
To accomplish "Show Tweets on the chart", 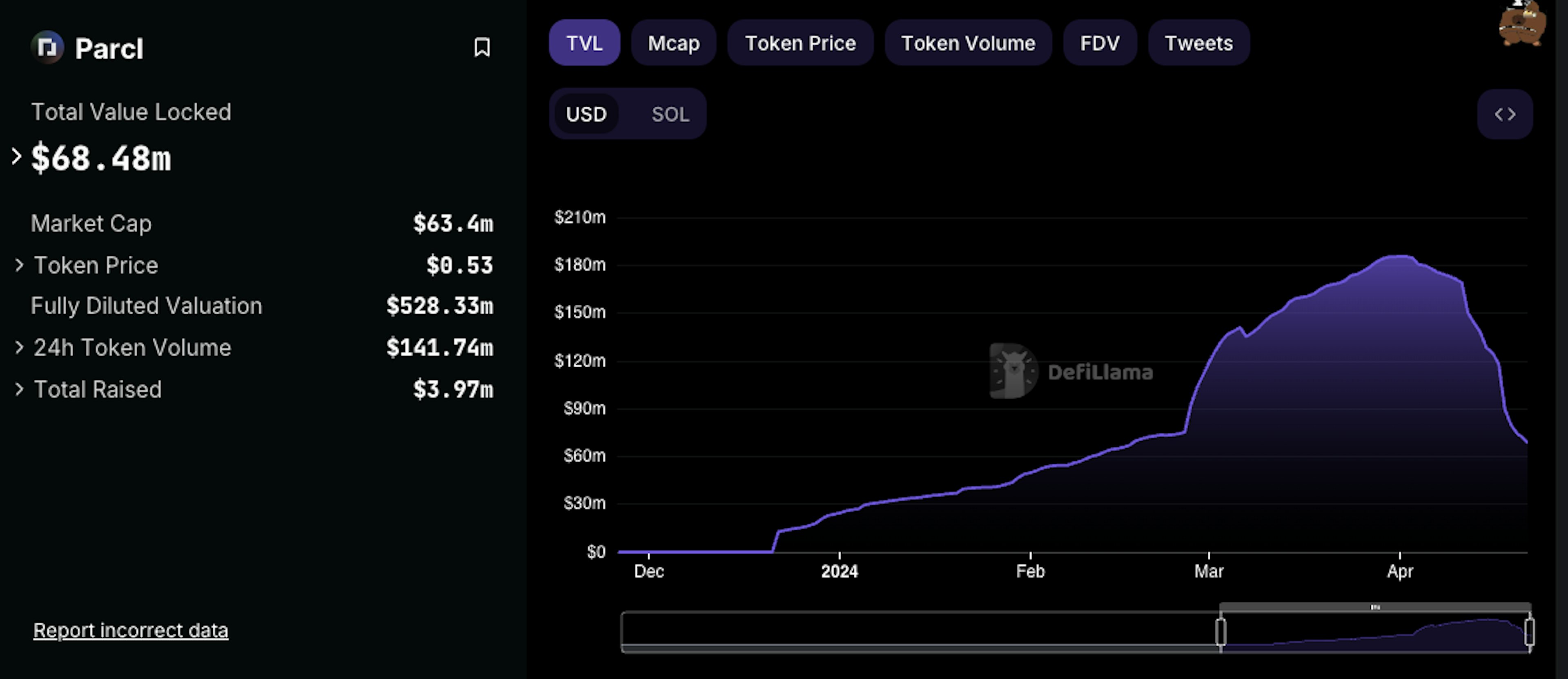I will pyautogui.click(x=1198, y=43).
